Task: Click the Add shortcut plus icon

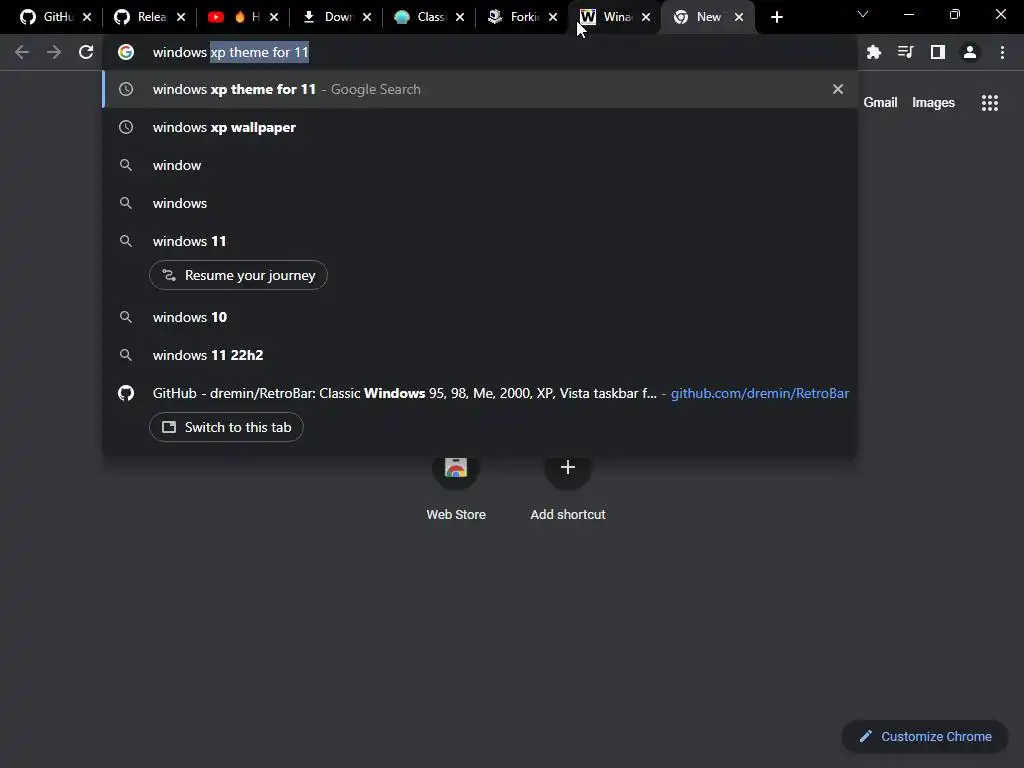Action: (568, 467)
